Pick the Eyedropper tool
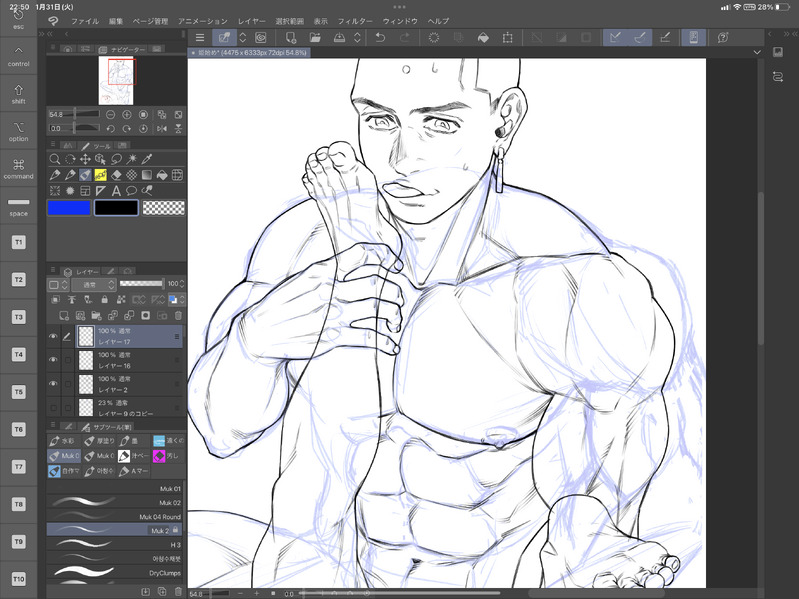 click(146, 159)
